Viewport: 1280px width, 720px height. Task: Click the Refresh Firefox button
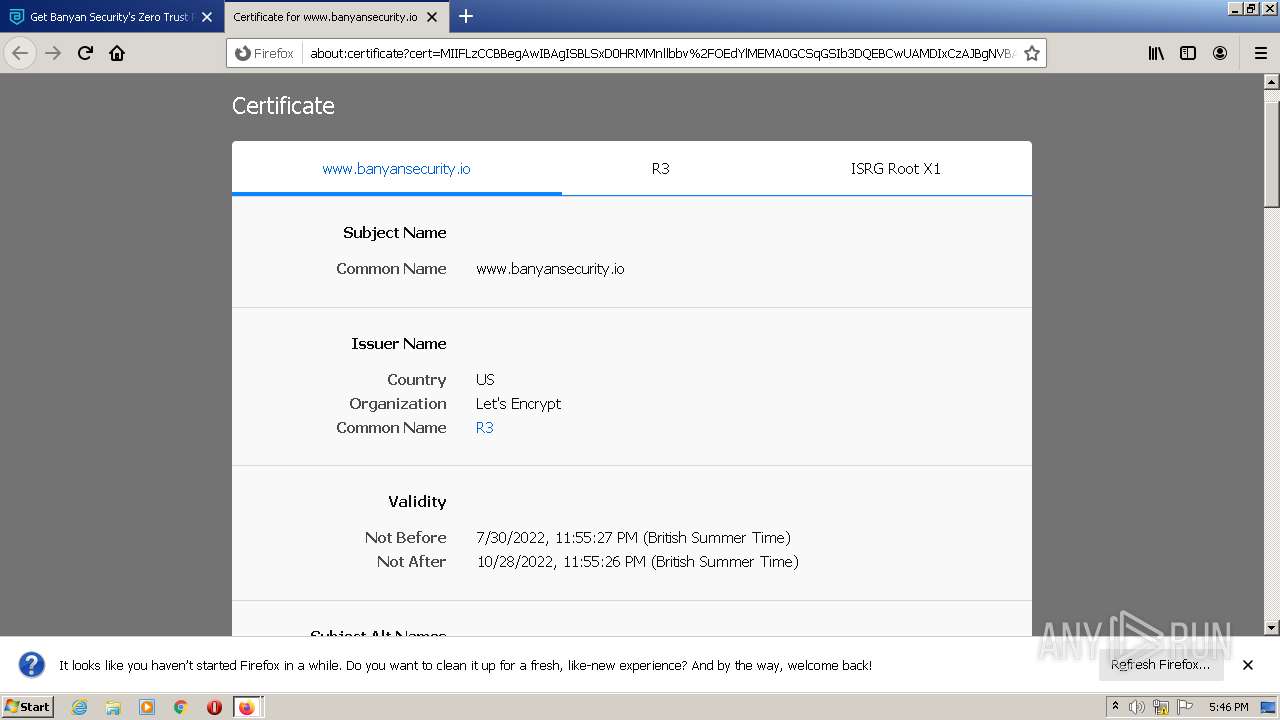click(x=1160, y=665)
